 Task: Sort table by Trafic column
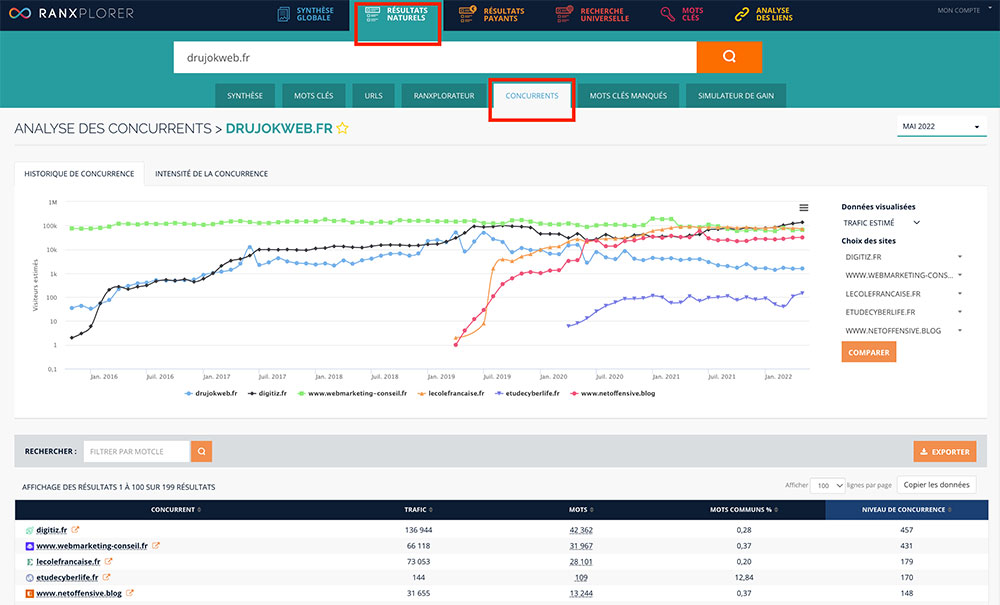click(x=418, y=509)
